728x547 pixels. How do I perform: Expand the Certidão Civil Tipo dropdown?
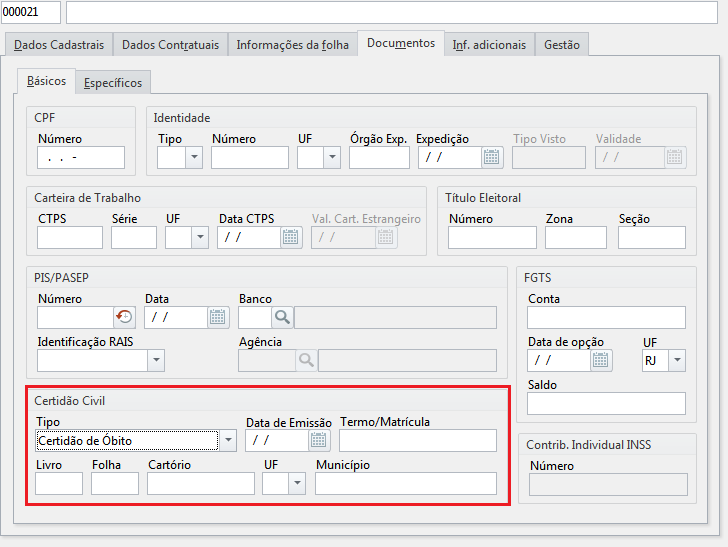tap(228, 440)
